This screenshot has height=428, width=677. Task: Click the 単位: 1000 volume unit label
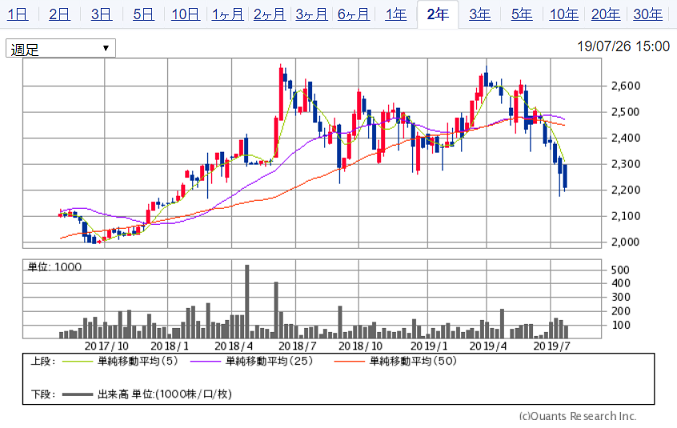54,267
